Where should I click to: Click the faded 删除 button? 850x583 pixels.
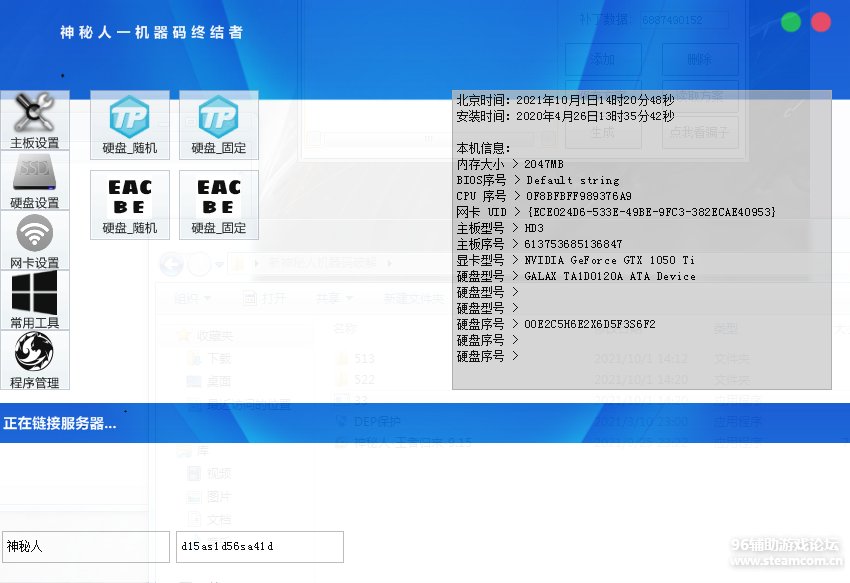pyautogui.click(x=700, y=59)
